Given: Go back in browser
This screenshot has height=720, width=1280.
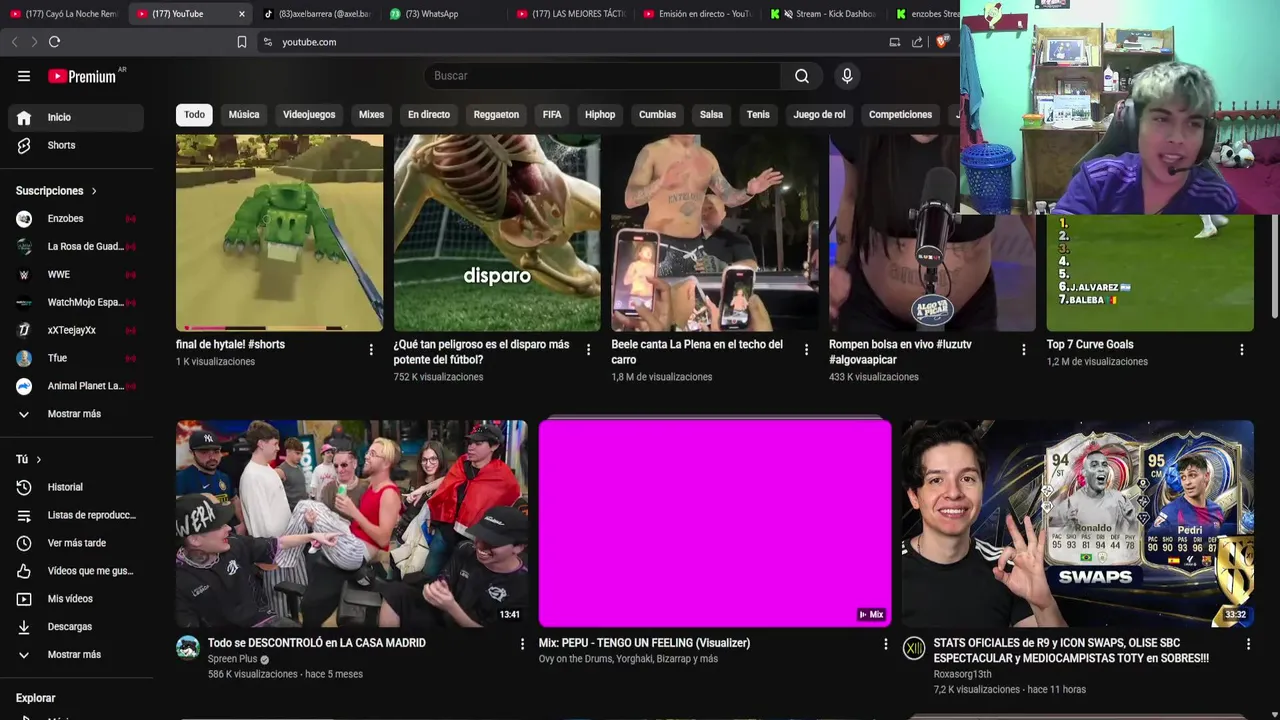Looking at the screenshot, I should (x=14, y=42).
